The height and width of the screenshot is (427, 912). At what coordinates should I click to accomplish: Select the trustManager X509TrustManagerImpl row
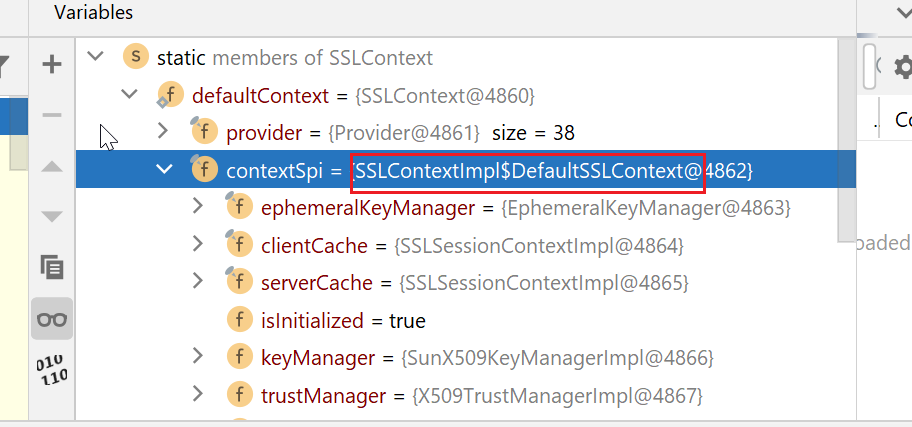coord(480,396)
